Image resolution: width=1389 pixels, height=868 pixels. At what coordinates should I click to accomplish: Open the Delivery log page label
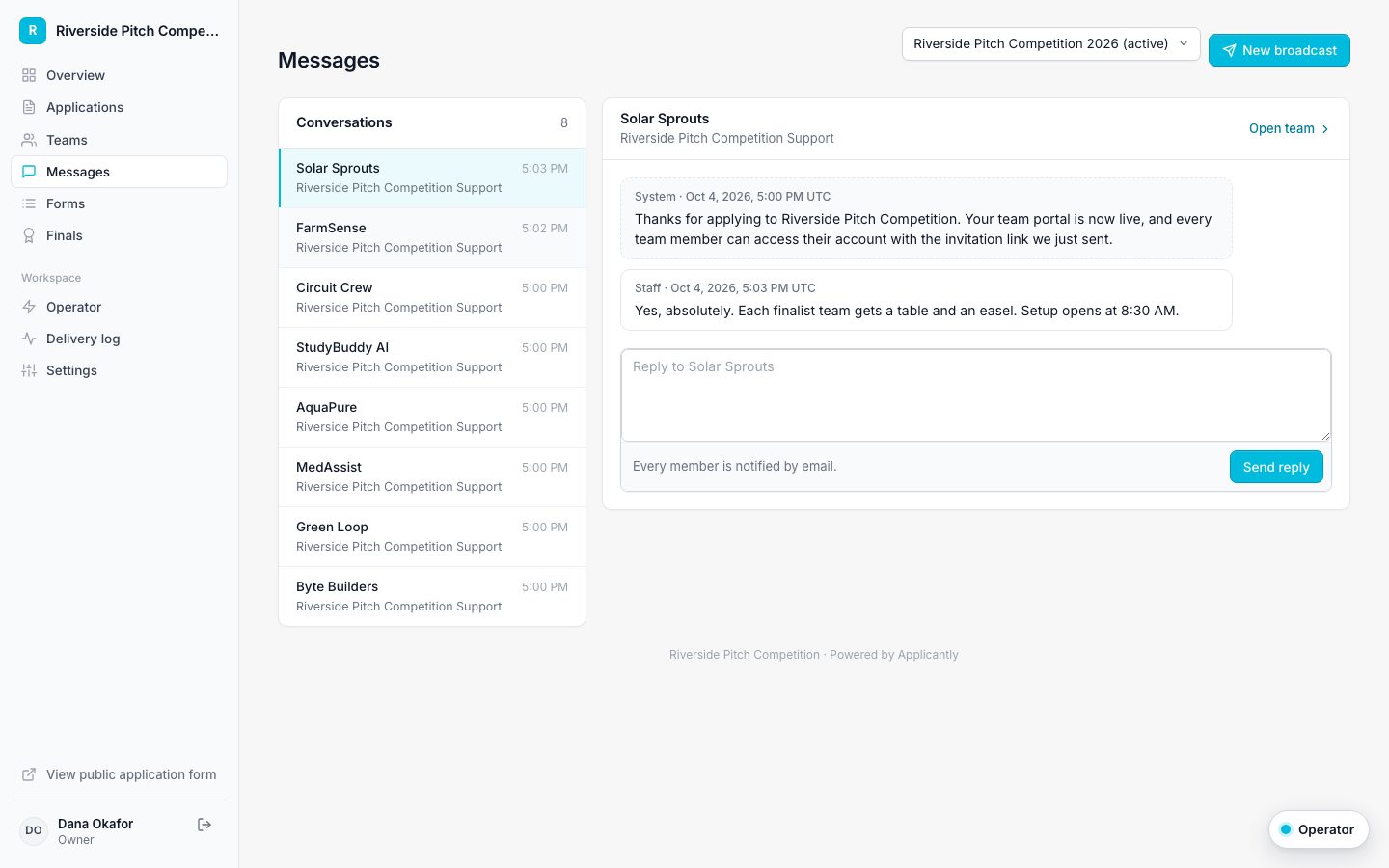(83, 339)
